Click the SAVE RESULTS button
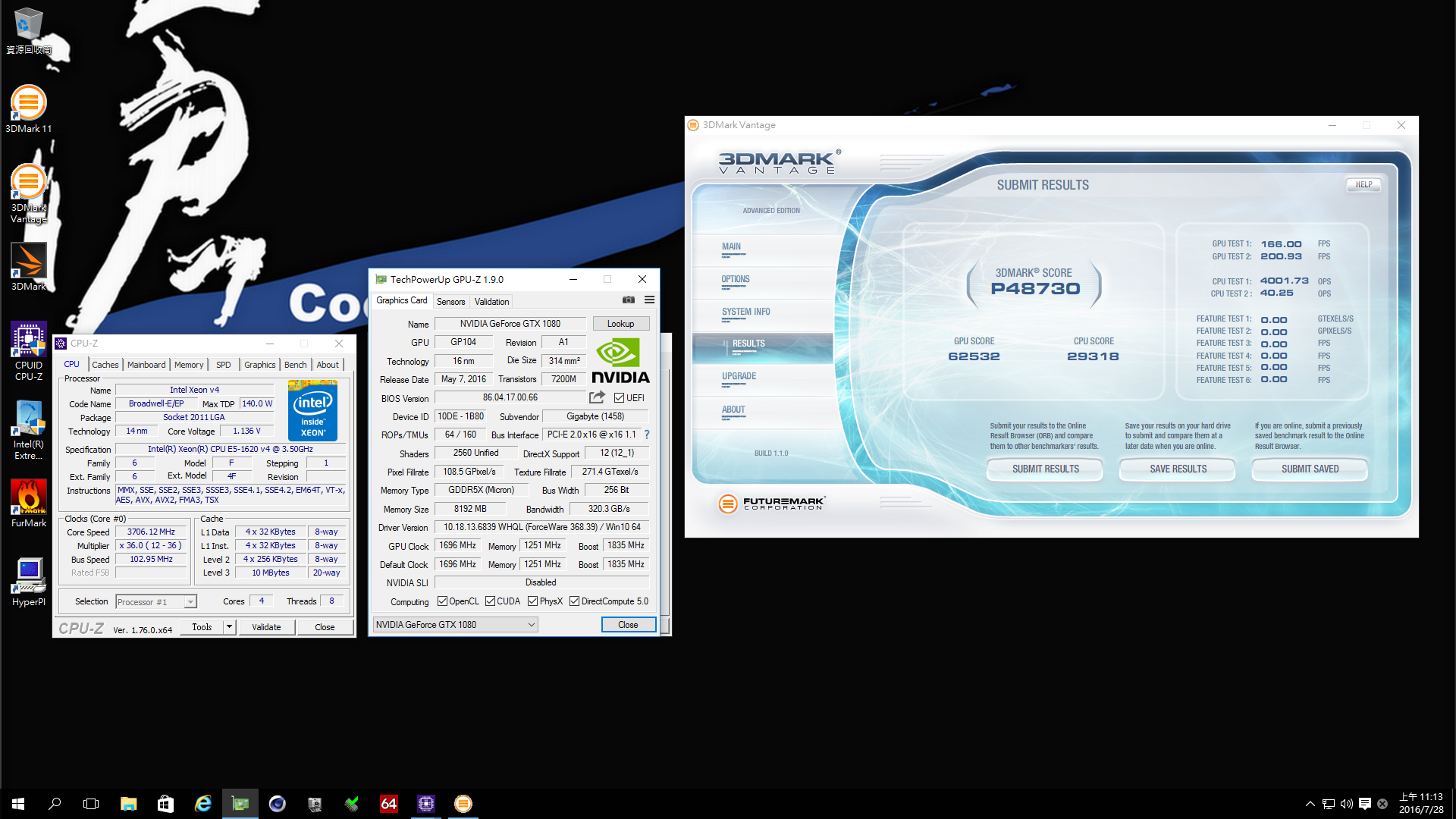The width and height of the screenshot is (1456, 819). (1178, 469)
